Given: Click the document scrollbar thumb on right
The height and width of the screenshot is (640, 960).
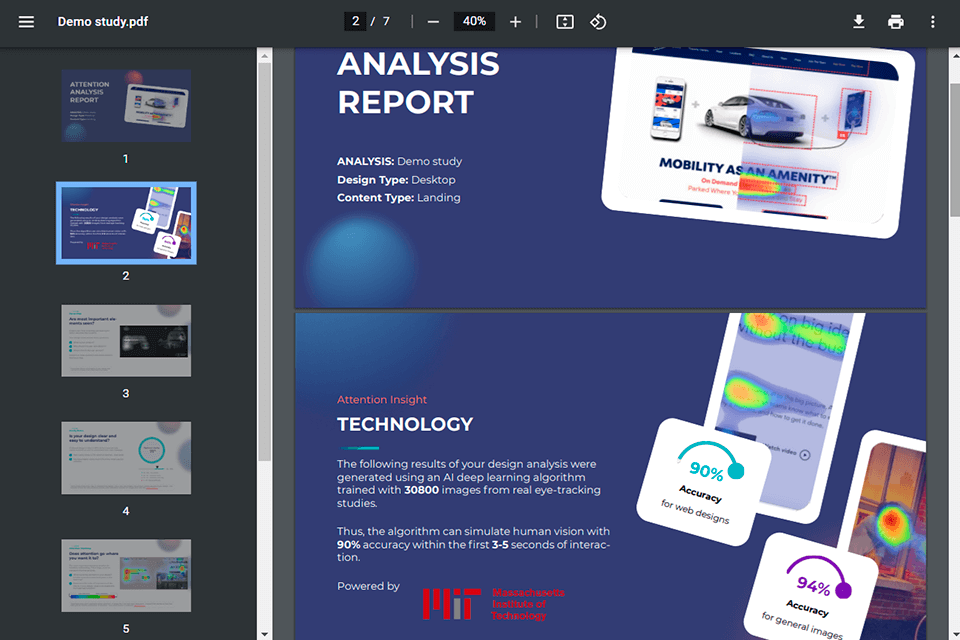Looking at the screenshot, I should (x=954, y=150).
